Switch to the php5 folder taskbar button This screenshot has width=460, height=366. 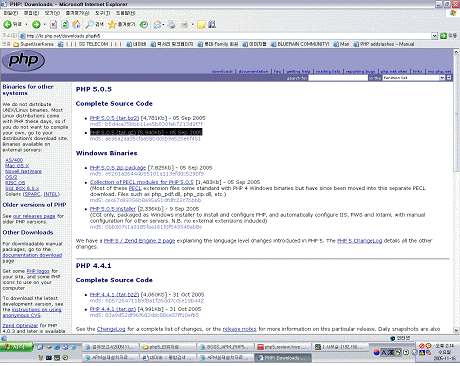[167, 347]
